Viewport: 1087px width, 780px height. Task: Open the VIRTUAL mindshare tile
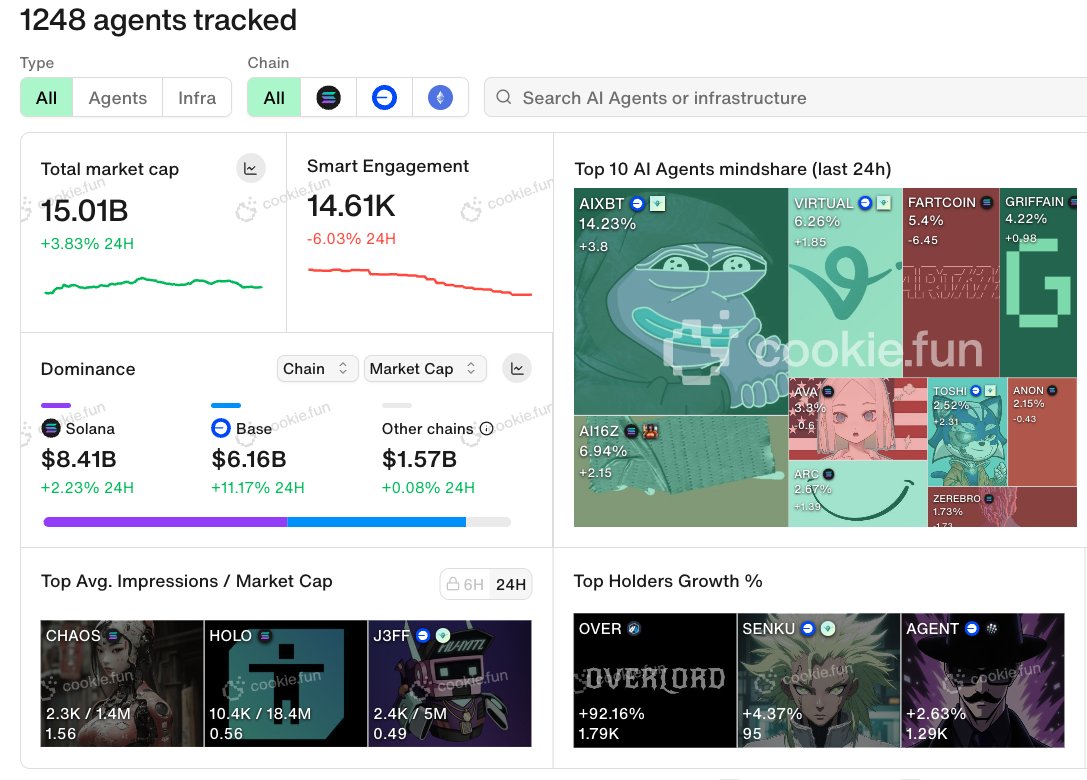(846, 283)
